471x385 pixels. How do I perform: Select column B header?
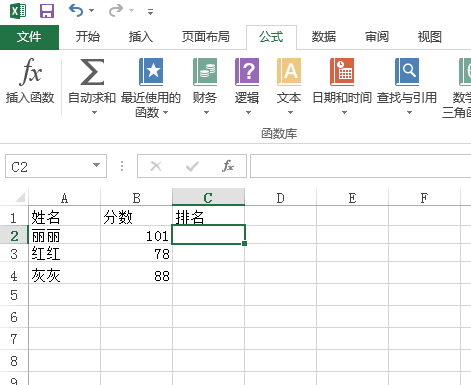click(136, 198)
